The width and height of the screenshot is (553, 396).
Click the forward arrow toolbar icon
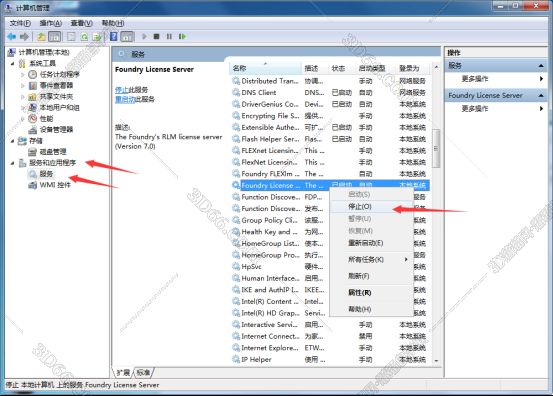(x=24, y=37)
